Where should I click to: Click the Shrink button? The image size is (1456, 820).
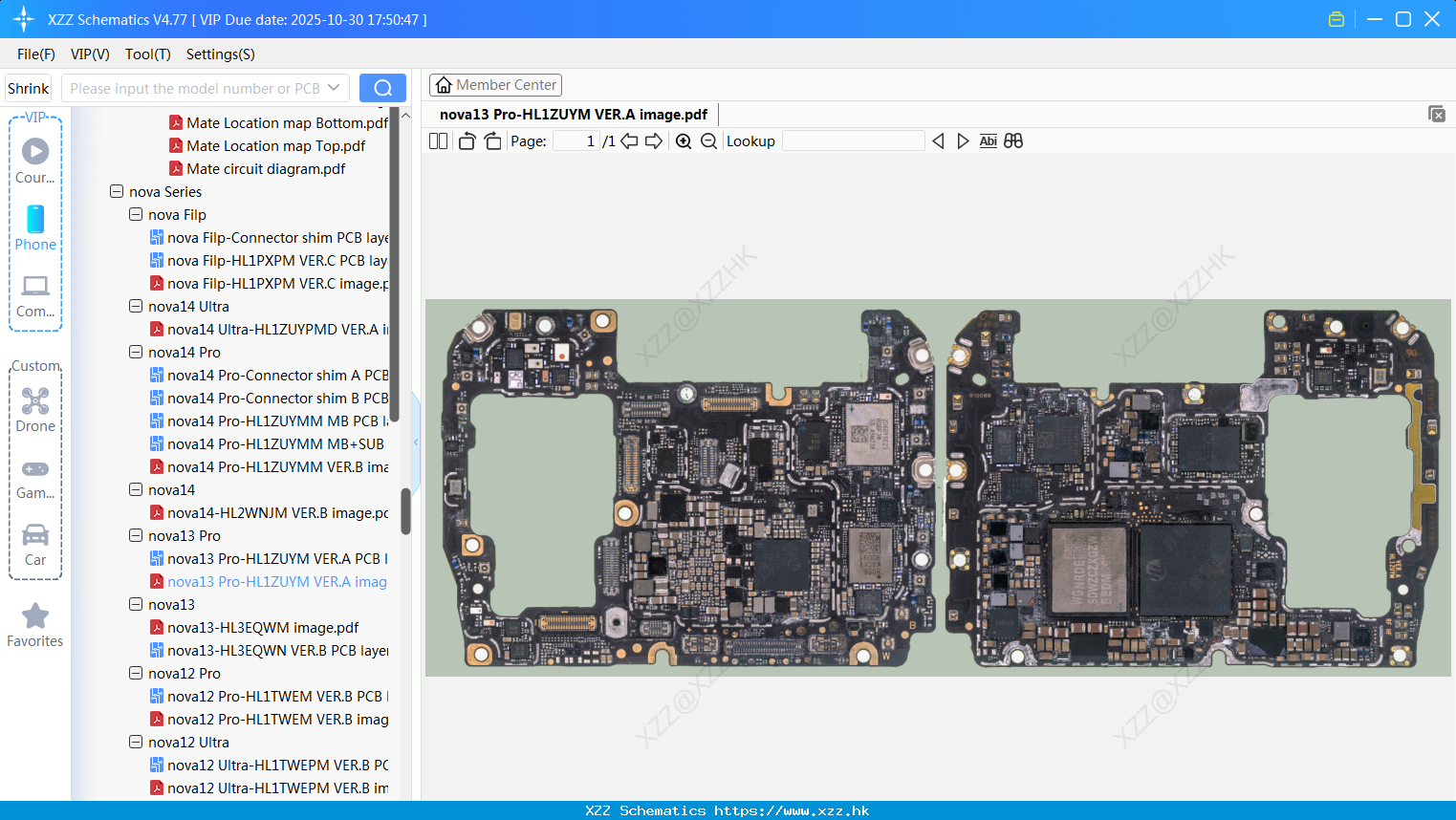pos(28,88)
